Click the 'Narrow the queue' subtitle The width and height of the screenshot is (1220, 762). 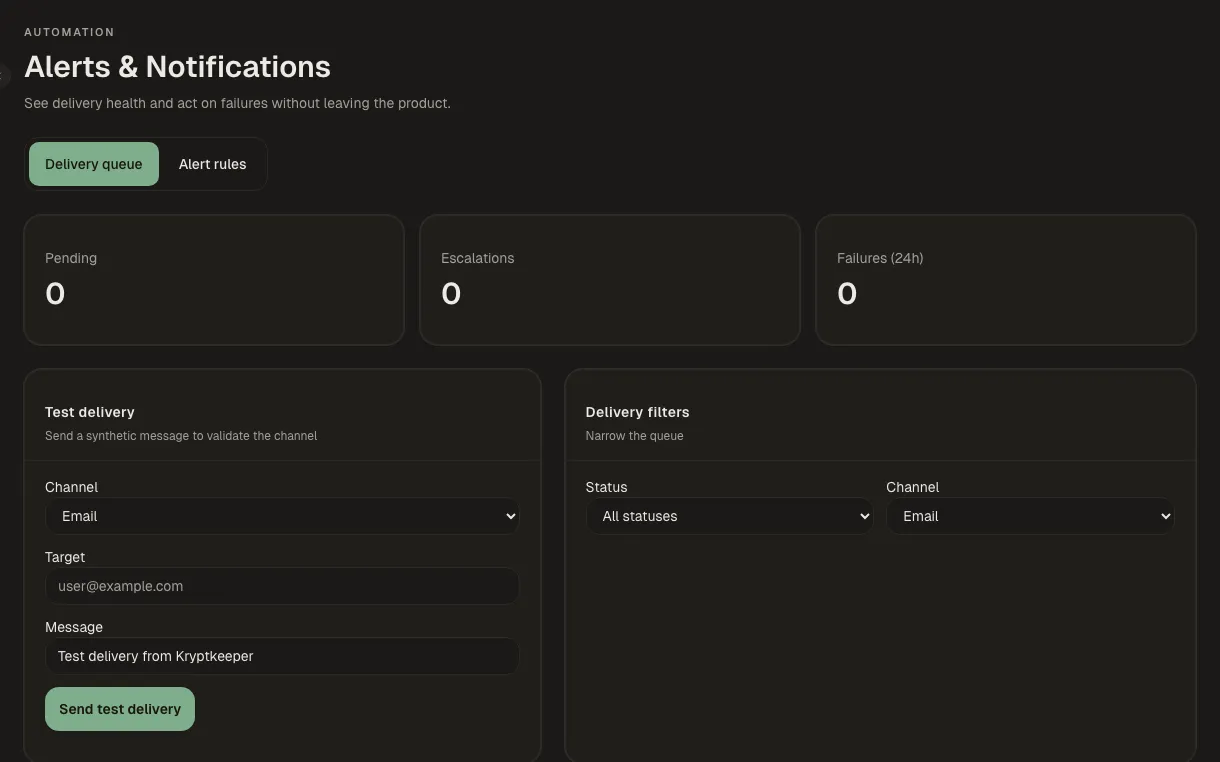634,436
